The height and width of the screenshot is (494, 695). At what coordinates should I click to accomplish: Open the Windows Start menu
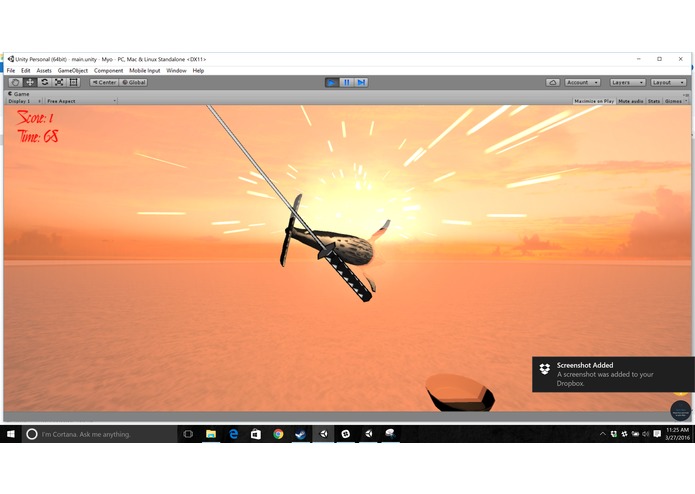pyautogui.click(x=11, y=434)
